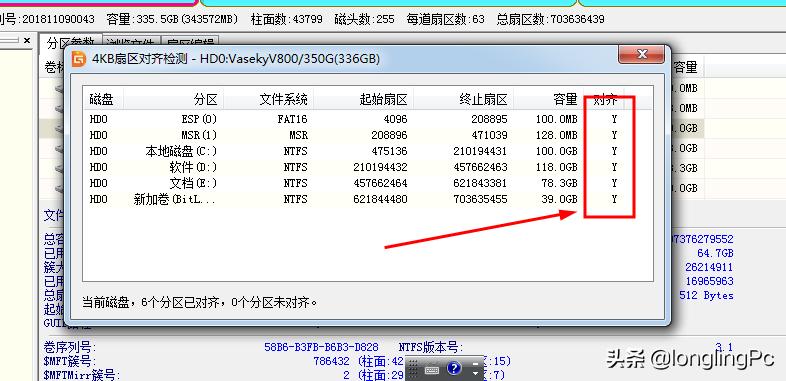Select the 软件(D:) partition row

pyautogui.click(x=368, y=167)
